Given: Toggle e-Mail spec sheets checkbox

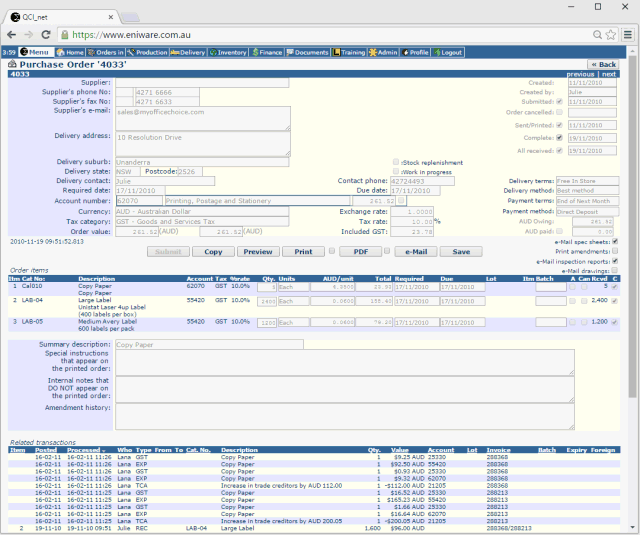Looking at the screenshot, I should pos(615,242).
